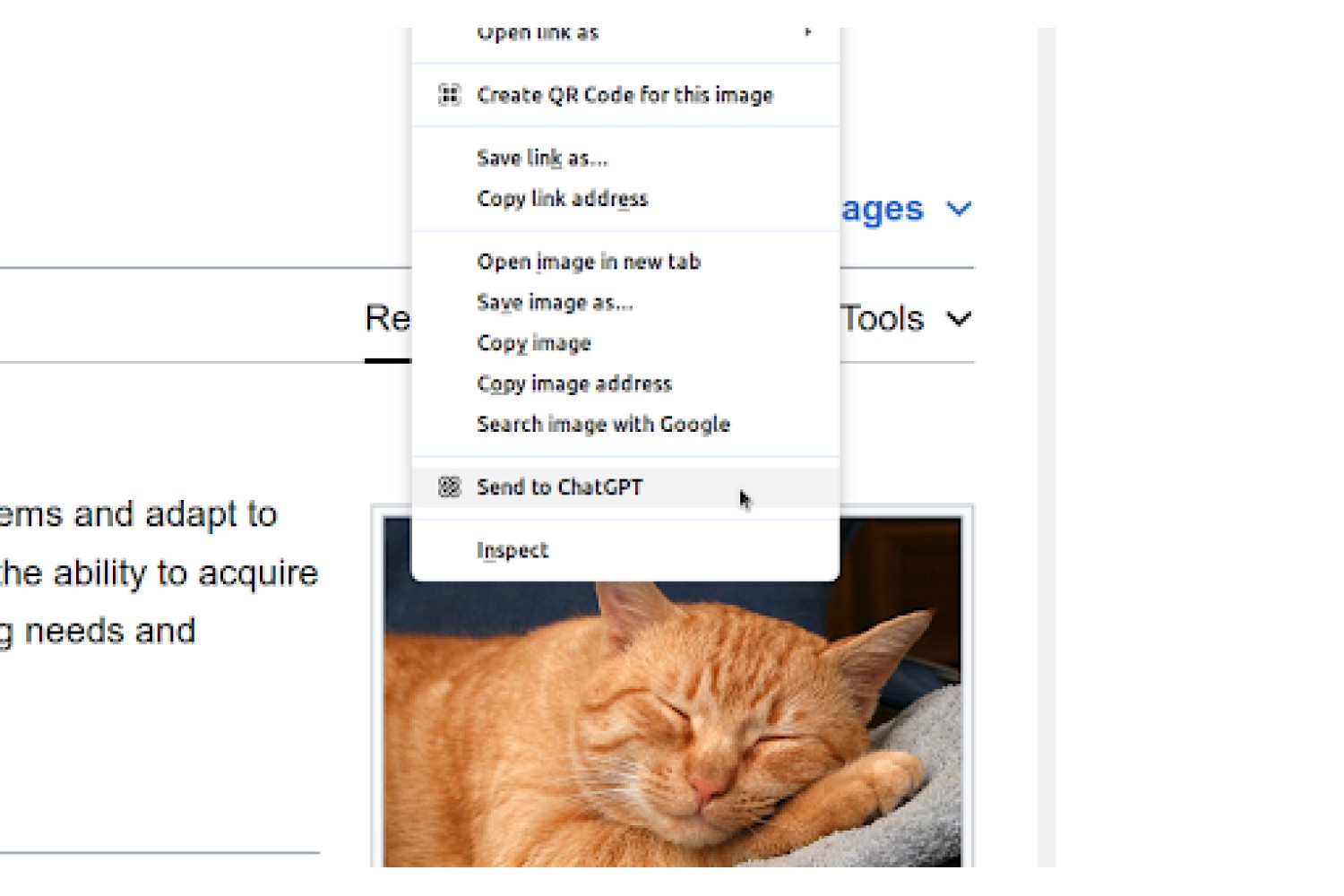Open the Tools dropdown chevron
This screenshot has width=1344, height=896.
(959, 319)
